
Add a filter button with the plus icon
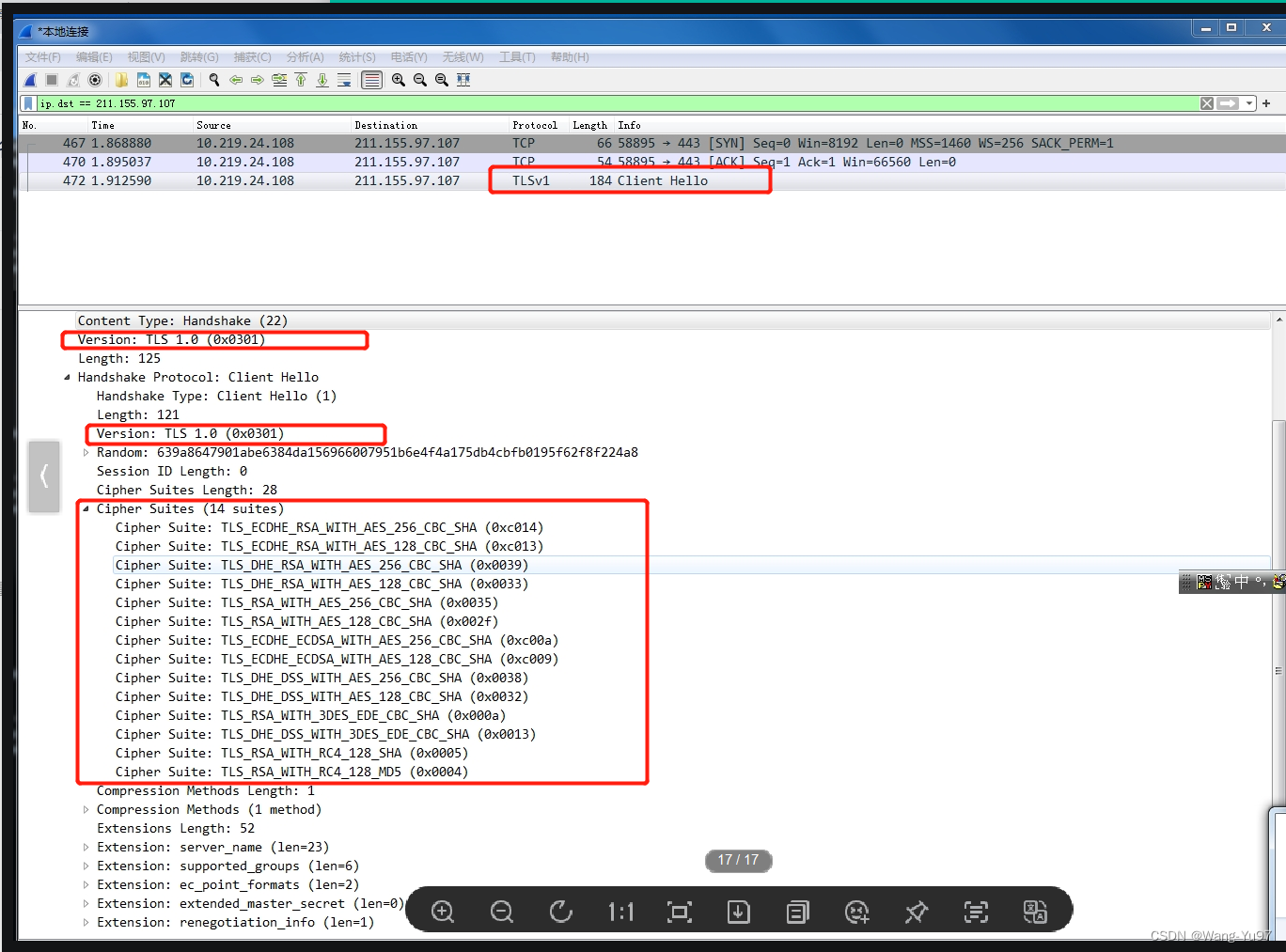tap(1266, 103)
